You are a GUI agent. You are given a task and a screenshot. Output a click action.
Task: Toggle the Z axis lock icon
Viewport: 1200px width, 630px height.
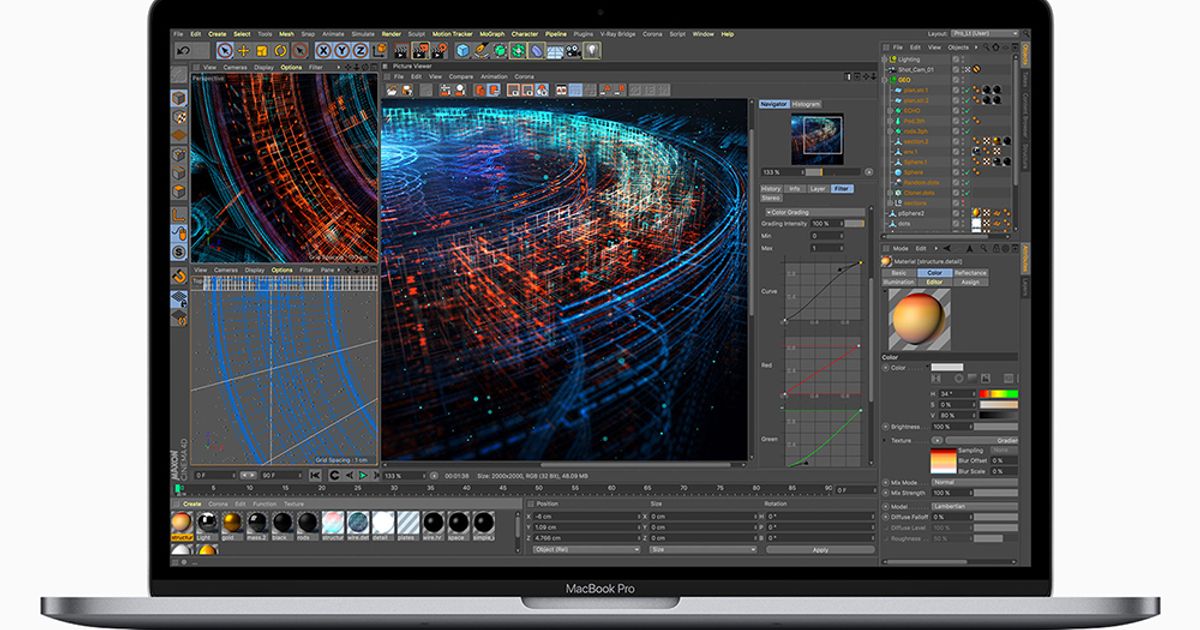(x=362, y=50)
